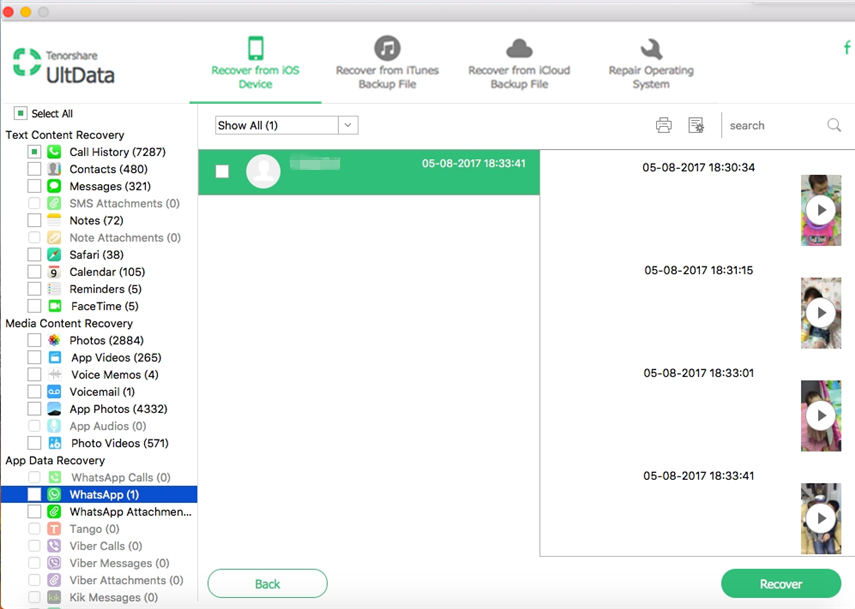
Task: Play the last video dated 05-08-2017 18:33:41
Action: pos(821,518)
